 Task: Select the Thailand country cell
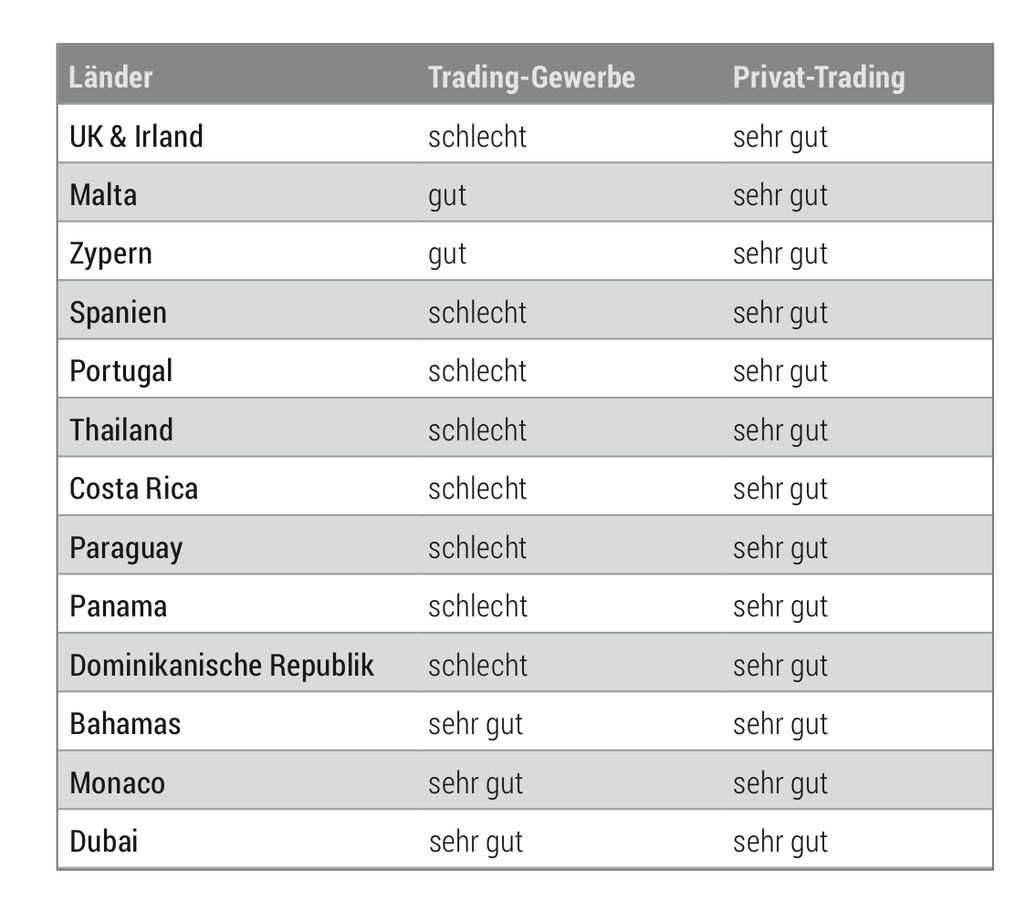[121, 430]
